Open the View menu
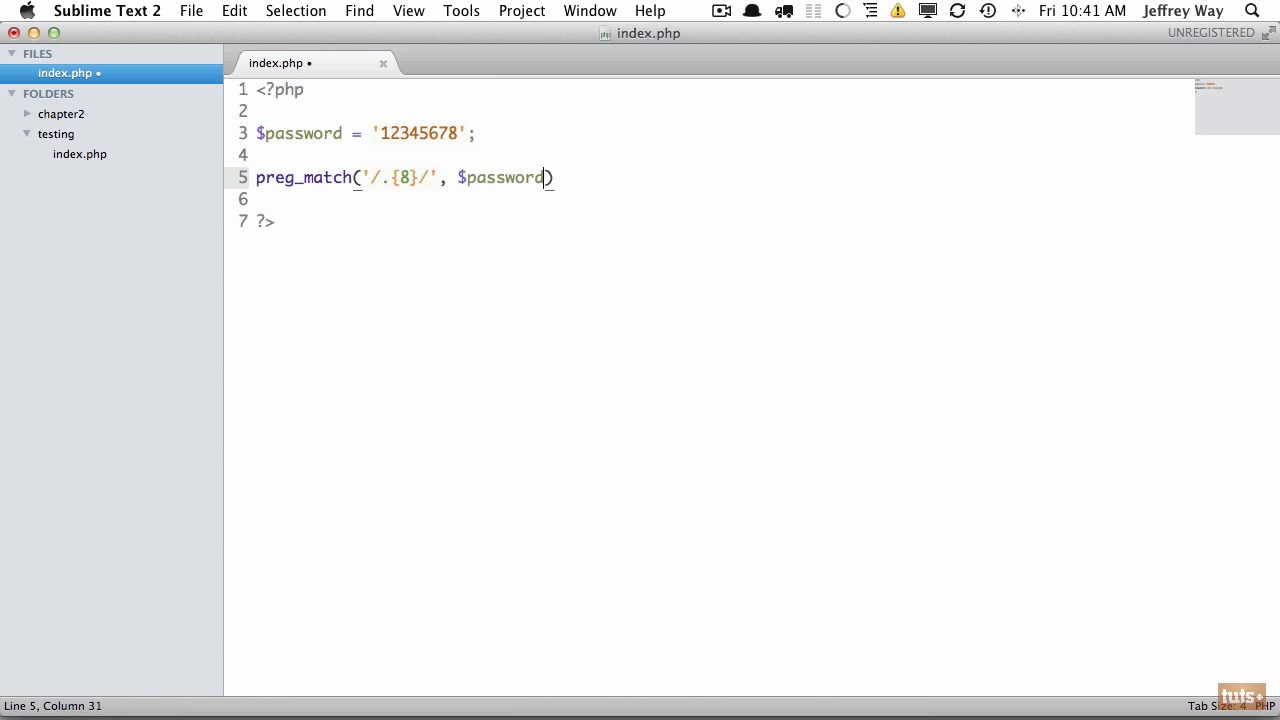The width and height of the screenshot is (1280, 720). tap(408, 11)
